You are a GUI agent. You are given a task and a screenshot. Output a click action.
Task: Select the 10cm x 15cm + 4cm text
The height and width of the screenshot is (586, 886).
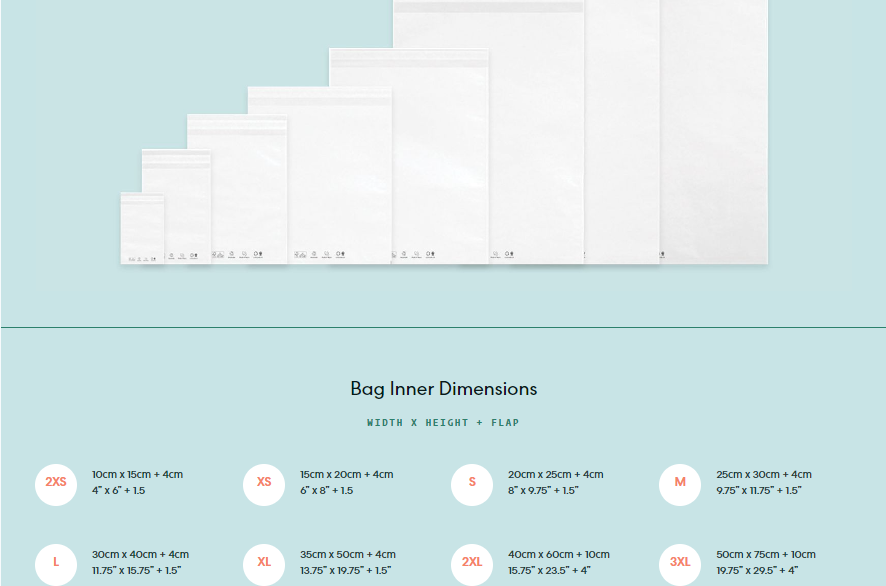pyautogui.click(x=137, y=475)
